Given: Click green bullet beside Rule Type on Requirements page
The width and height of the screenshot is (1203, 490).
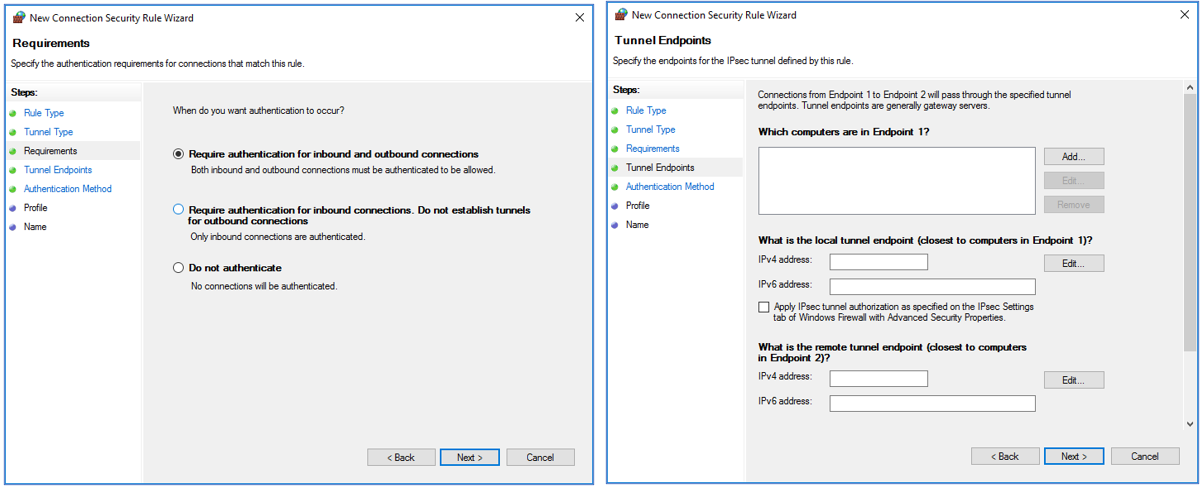Looking at the screenshot, I should click(x=13, y=113).
